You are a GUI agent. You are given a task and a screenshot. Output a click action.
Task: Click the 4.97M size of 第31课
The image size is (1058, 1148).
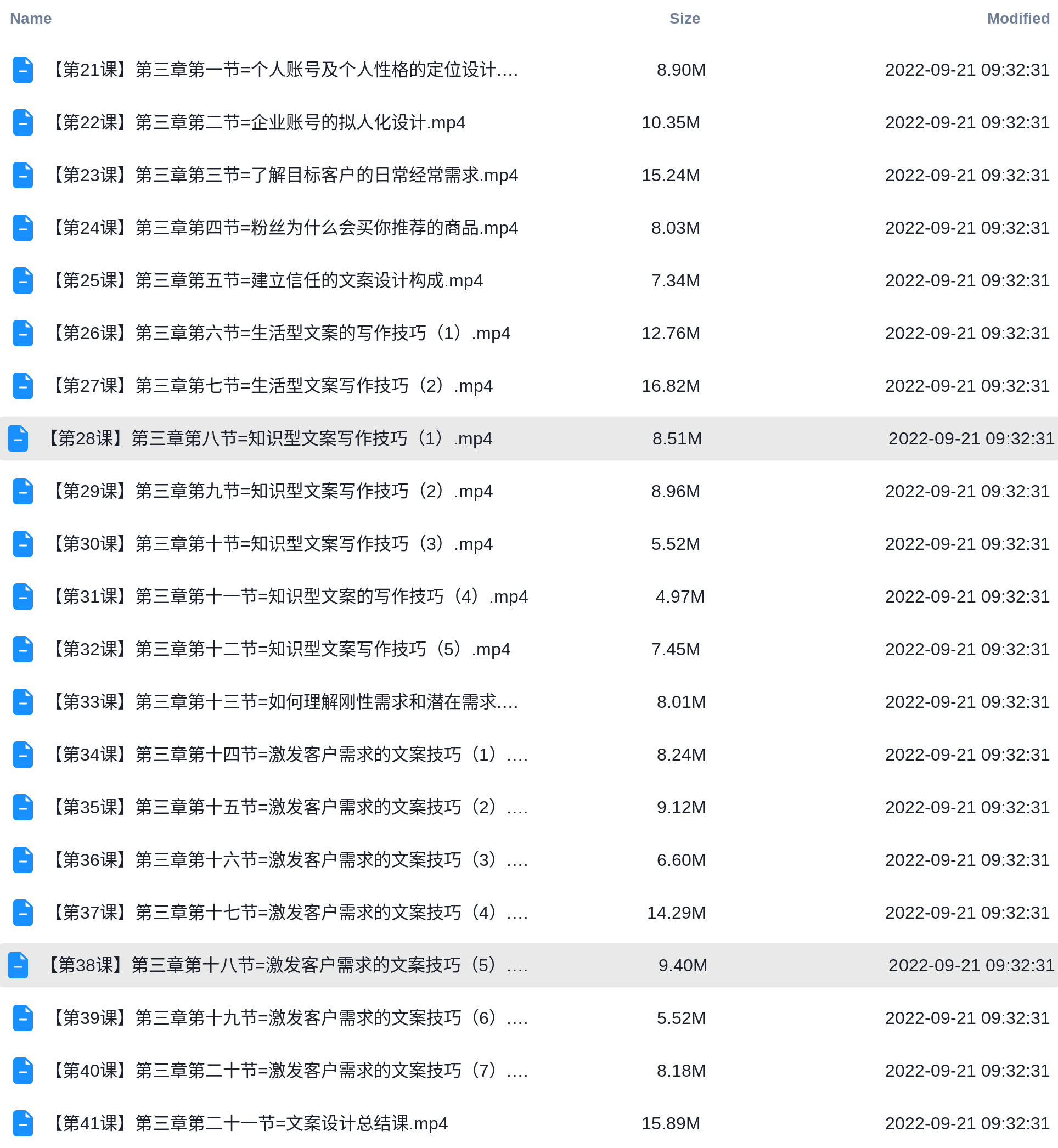680,596
